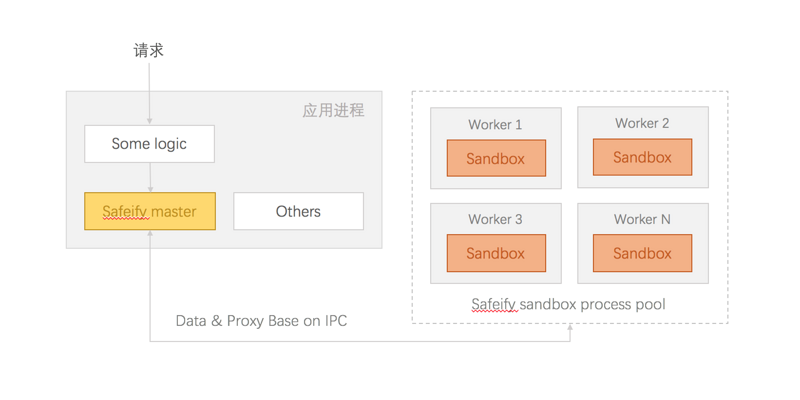800x400 pixels.
Task: Click the horizontal IPC connector line at bottom
Action: point(360,342)
